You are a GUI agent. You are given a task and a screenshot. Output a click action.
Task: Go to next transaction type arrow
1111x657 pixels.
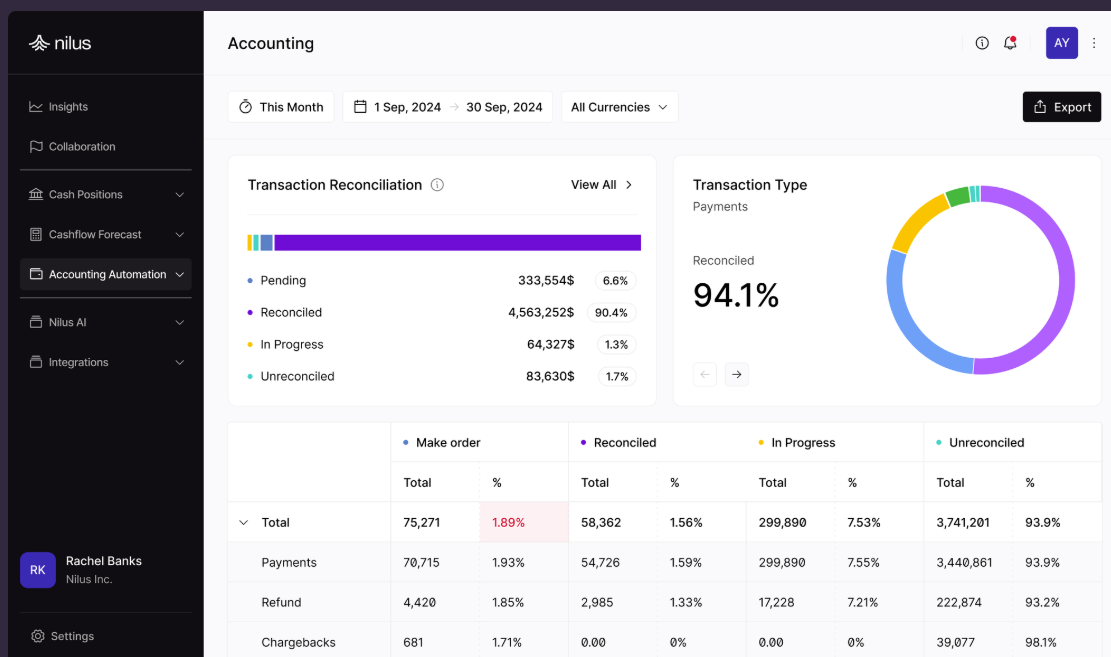[x=737, y=374]
